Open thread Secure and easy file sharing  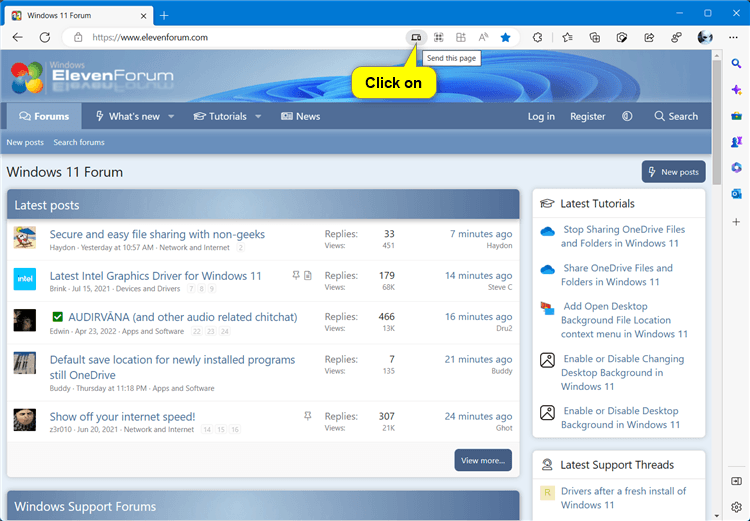click(x=157, y=234)
